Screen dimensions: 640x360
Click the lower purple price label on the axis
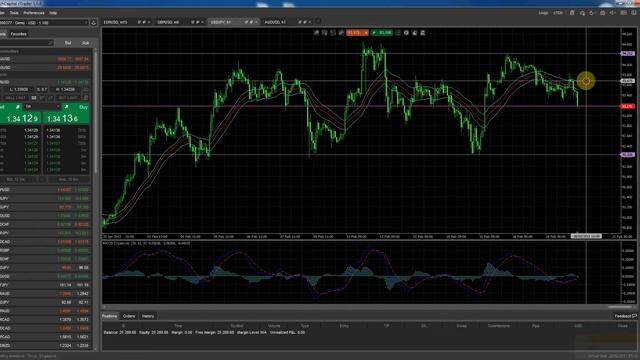point(627,155)
